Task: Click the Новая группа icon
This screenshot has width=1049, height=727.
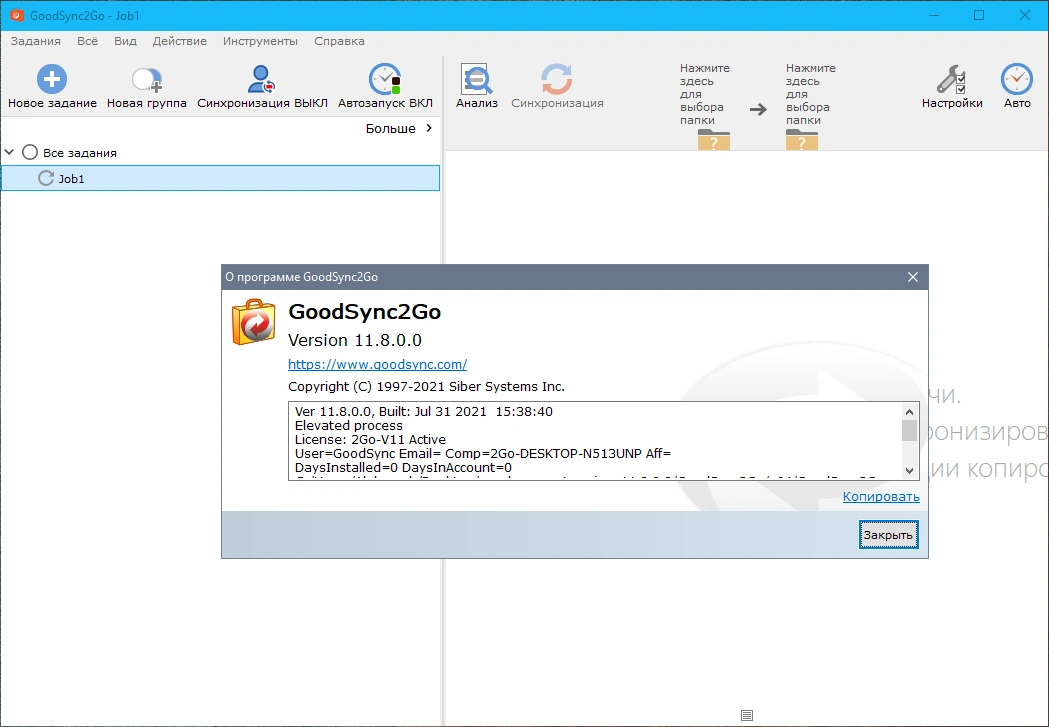Action: tap(147, 79)
